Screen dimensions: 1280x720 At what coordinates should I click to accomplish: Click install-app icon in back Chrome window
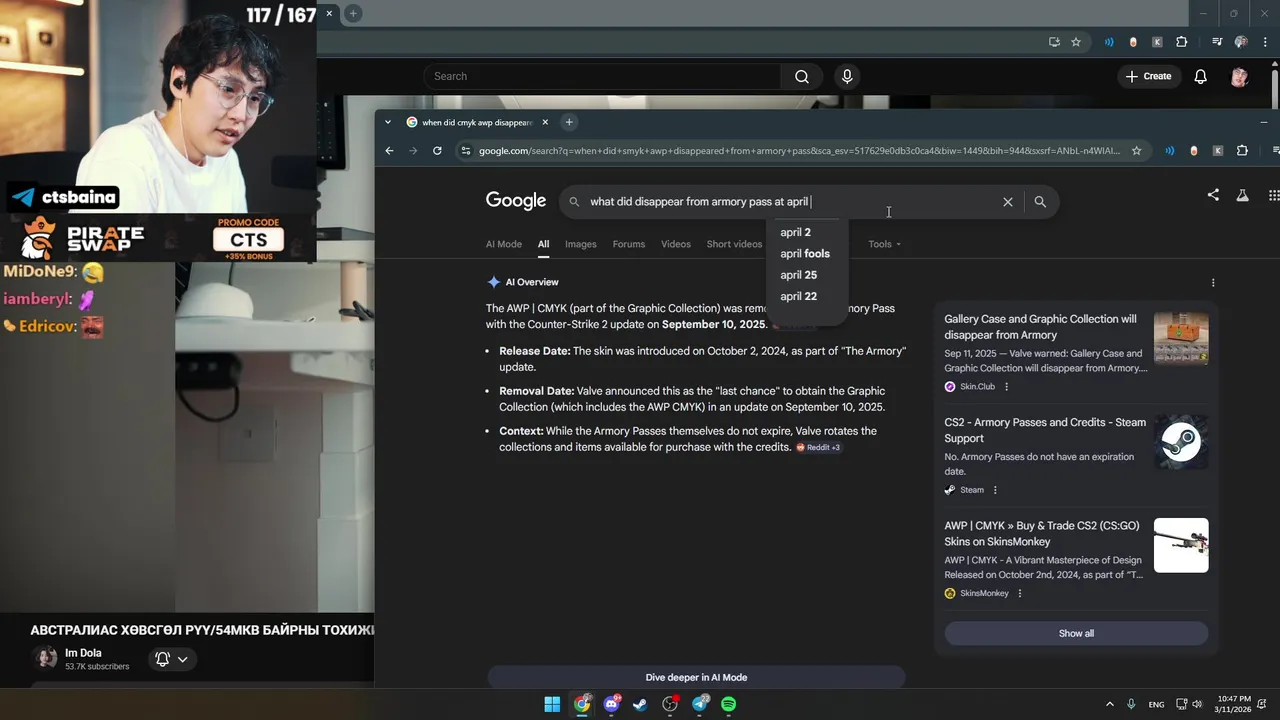[1054, 42]
